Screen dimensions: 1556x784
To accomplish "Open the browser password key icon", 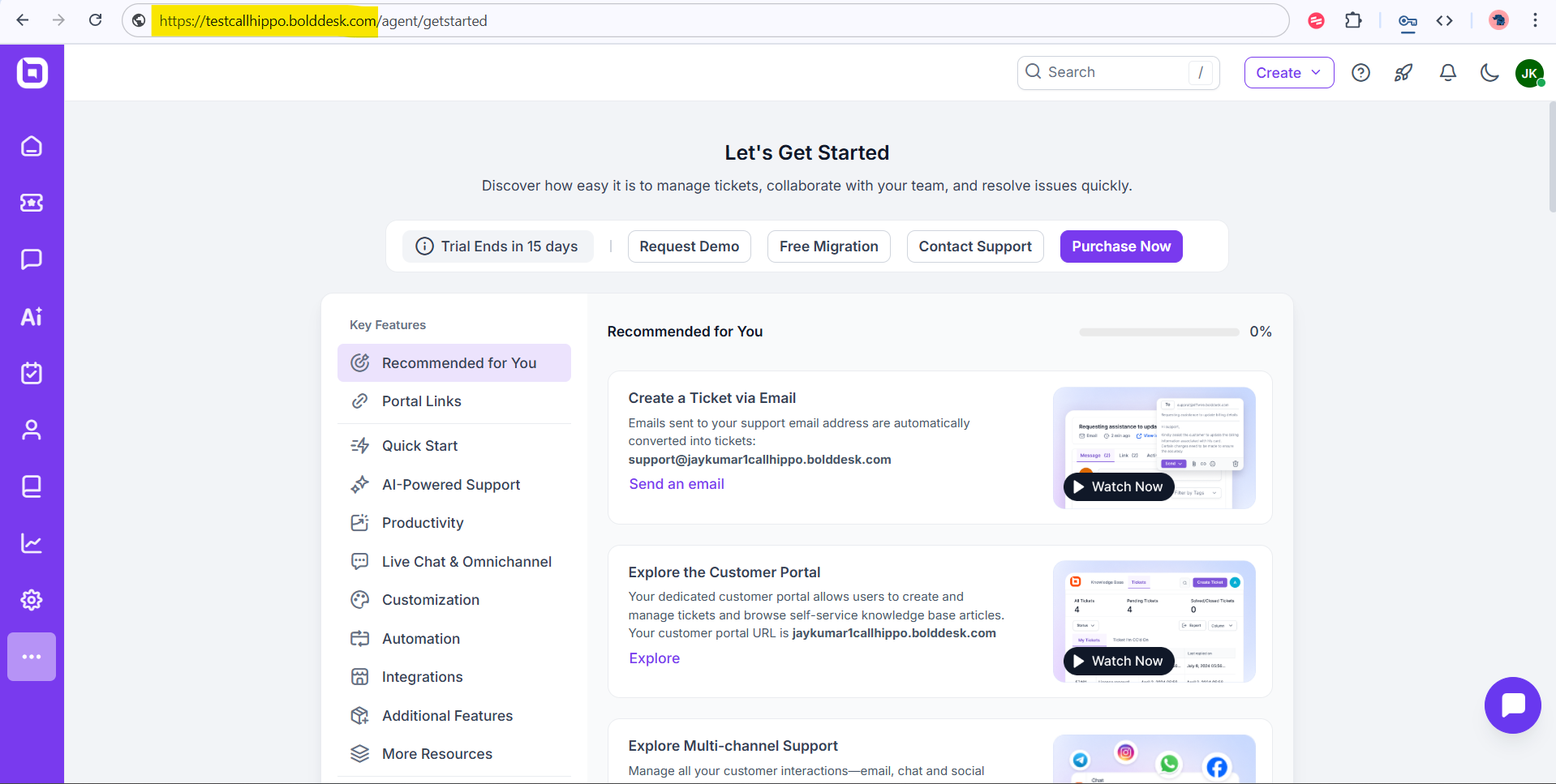I will pyautogui.click(x=1408, y=21).
